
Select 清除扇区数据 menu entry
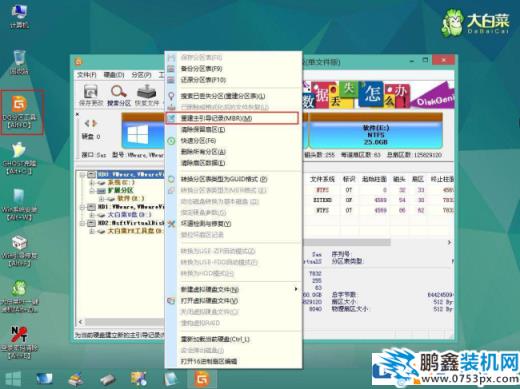[x=233, y=163]
